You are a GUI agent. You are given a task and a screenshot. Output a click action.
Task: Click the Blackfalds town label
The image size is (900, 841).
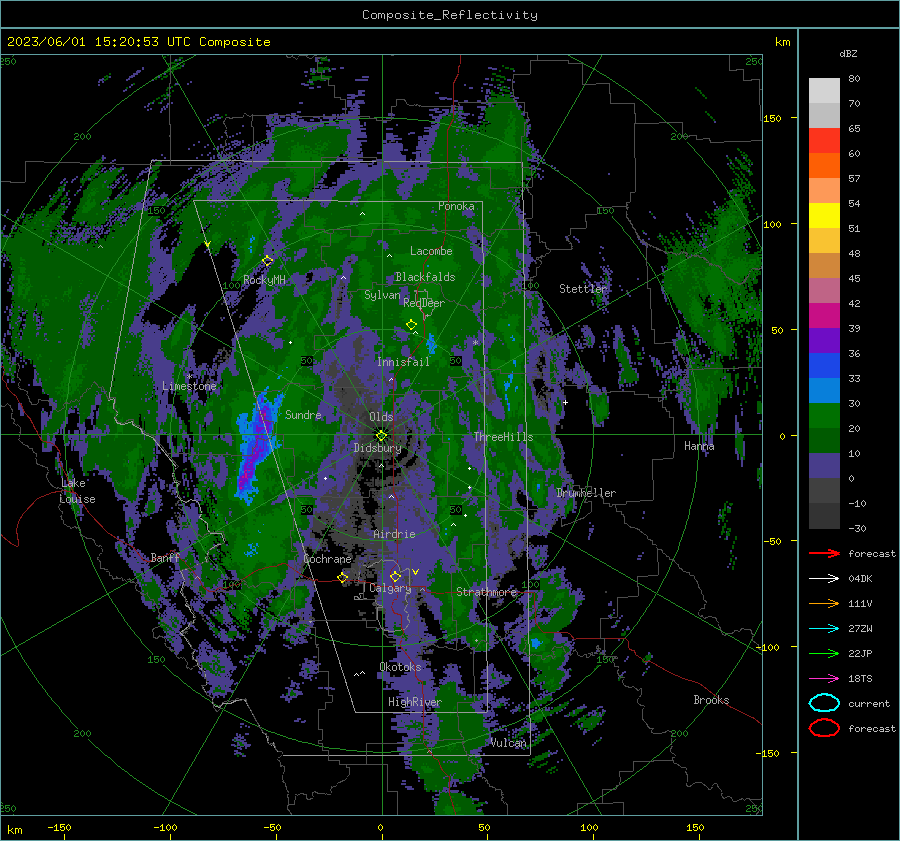pos(425,277)
